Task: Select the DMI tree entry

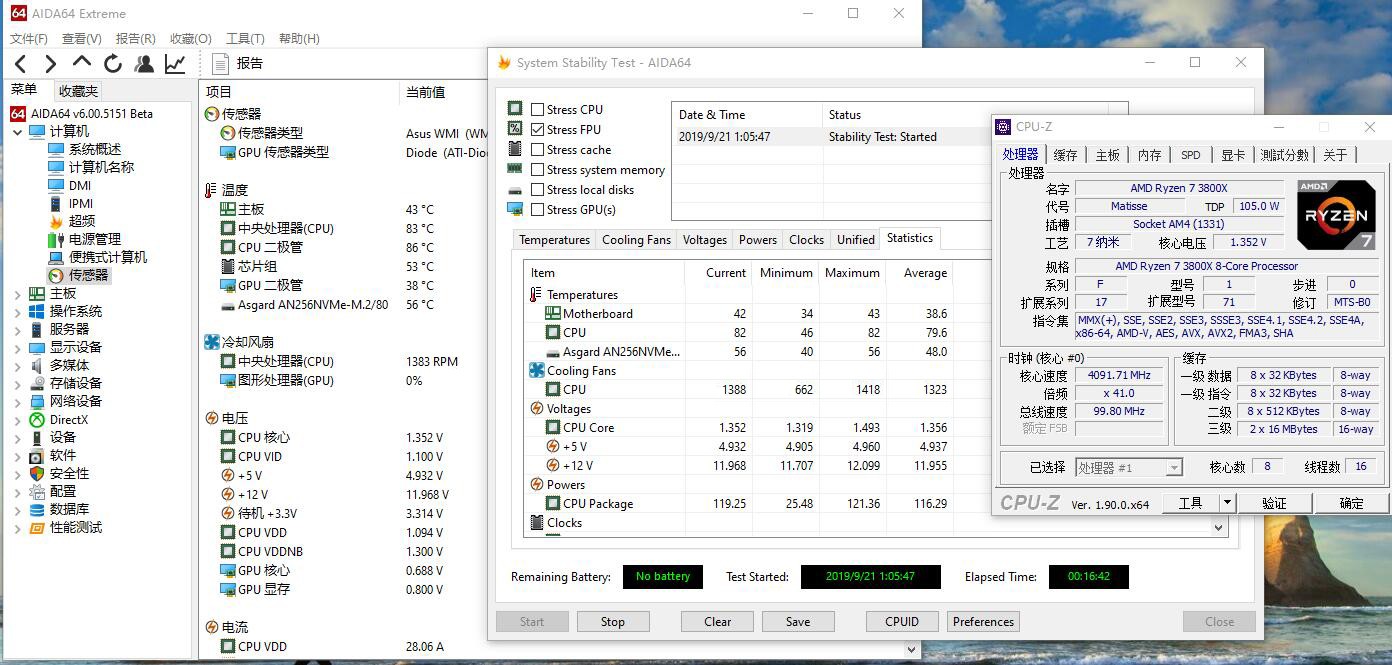Action: (x=80, y=185)
